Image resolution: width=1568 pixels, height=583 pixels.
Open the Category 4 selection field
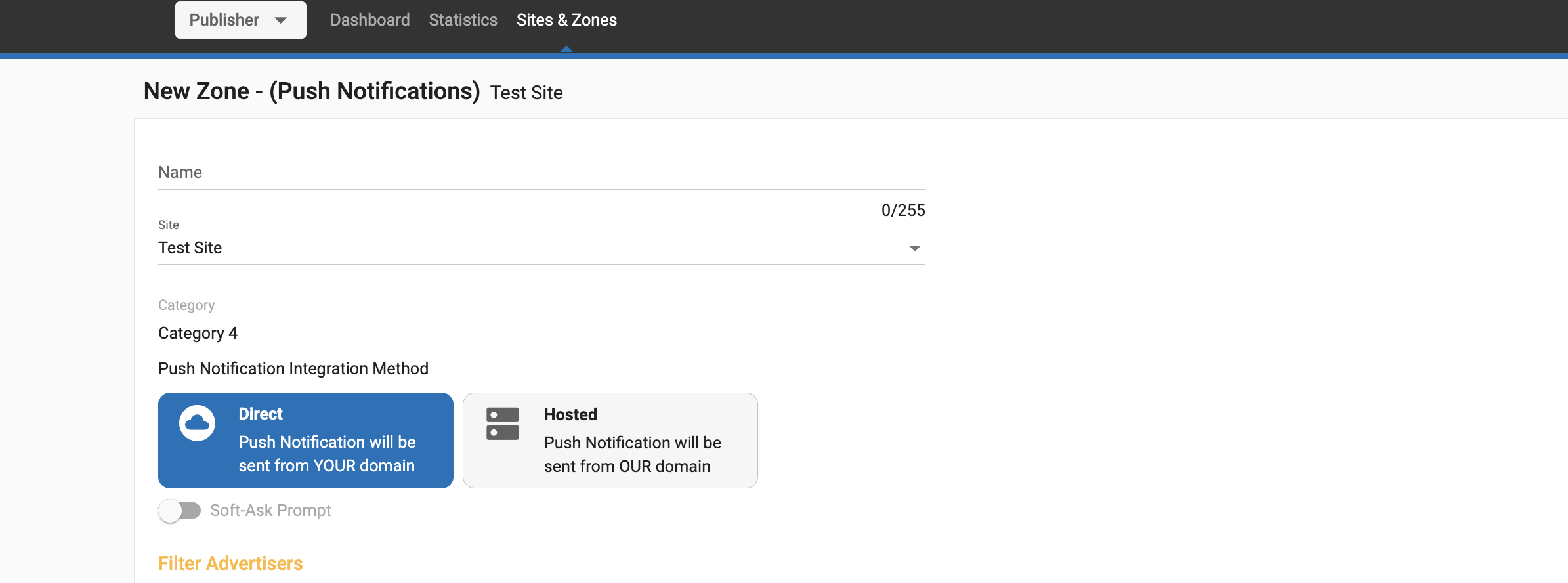click(x=198, y=334)
